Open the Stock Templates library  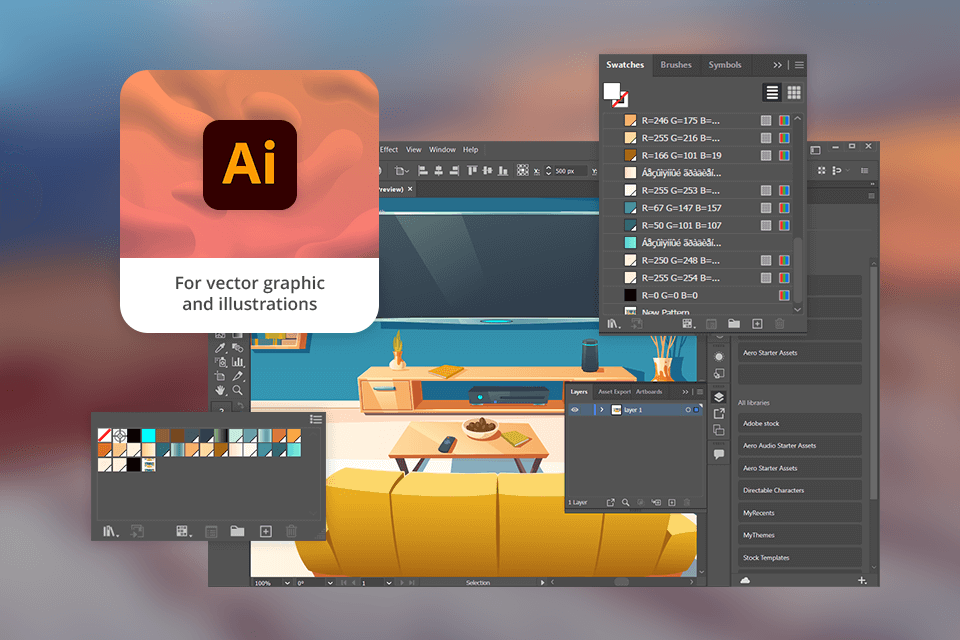tap(800, 557)
